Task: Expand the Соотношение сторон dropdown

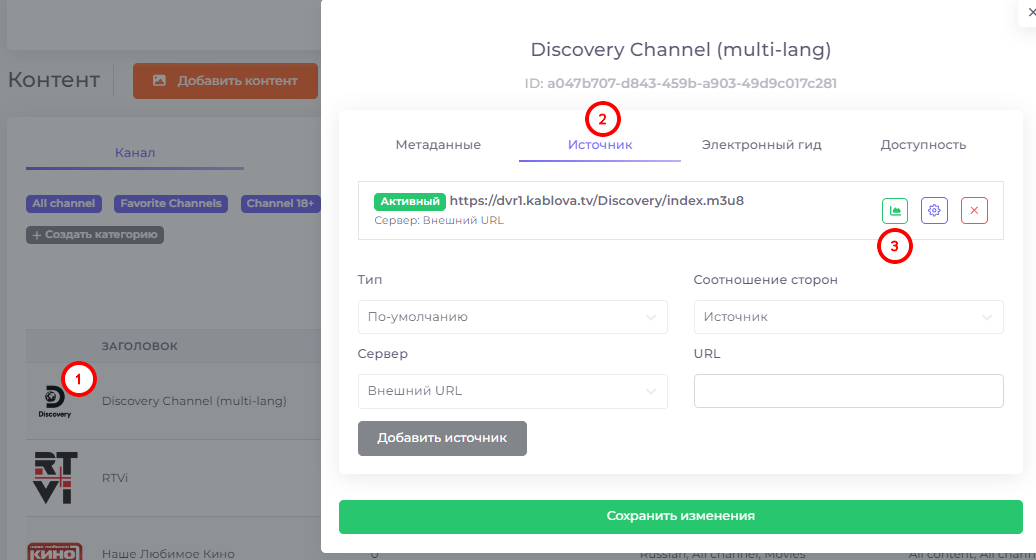Action: pyautogui.click(x=848, y=317)
